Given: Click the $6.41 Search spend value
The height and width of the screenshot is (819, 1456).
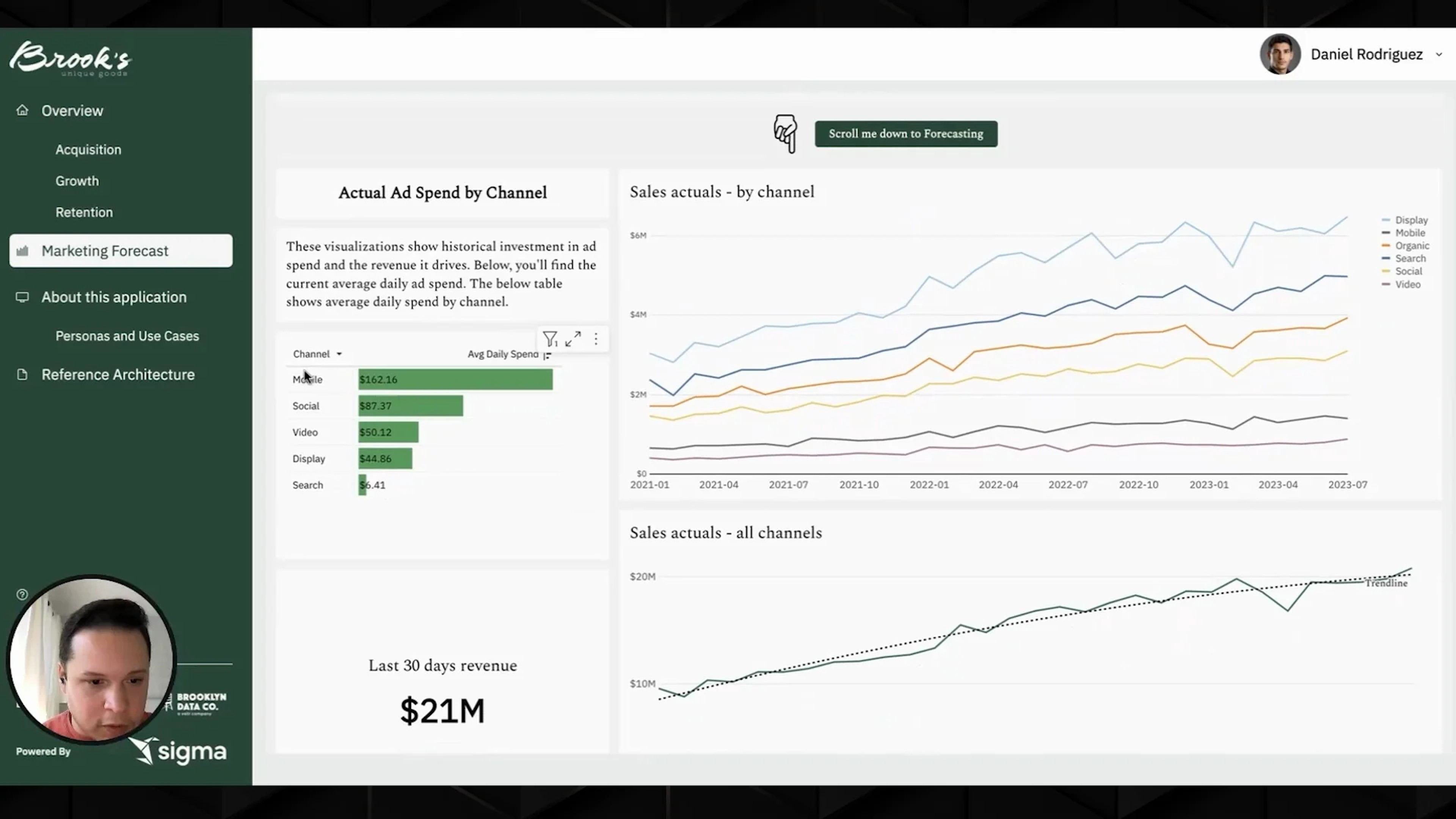Looking at the screenshot, I should [x=372, y=485].
